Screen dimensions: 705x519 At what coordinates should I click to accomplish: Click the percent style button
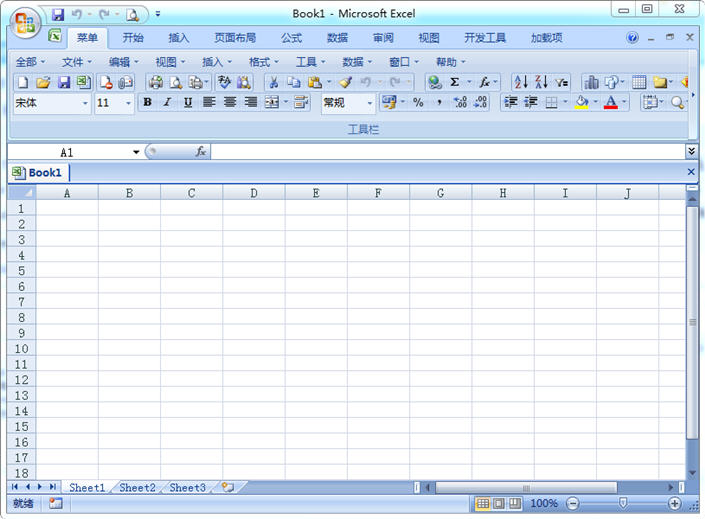coord(418,102)
